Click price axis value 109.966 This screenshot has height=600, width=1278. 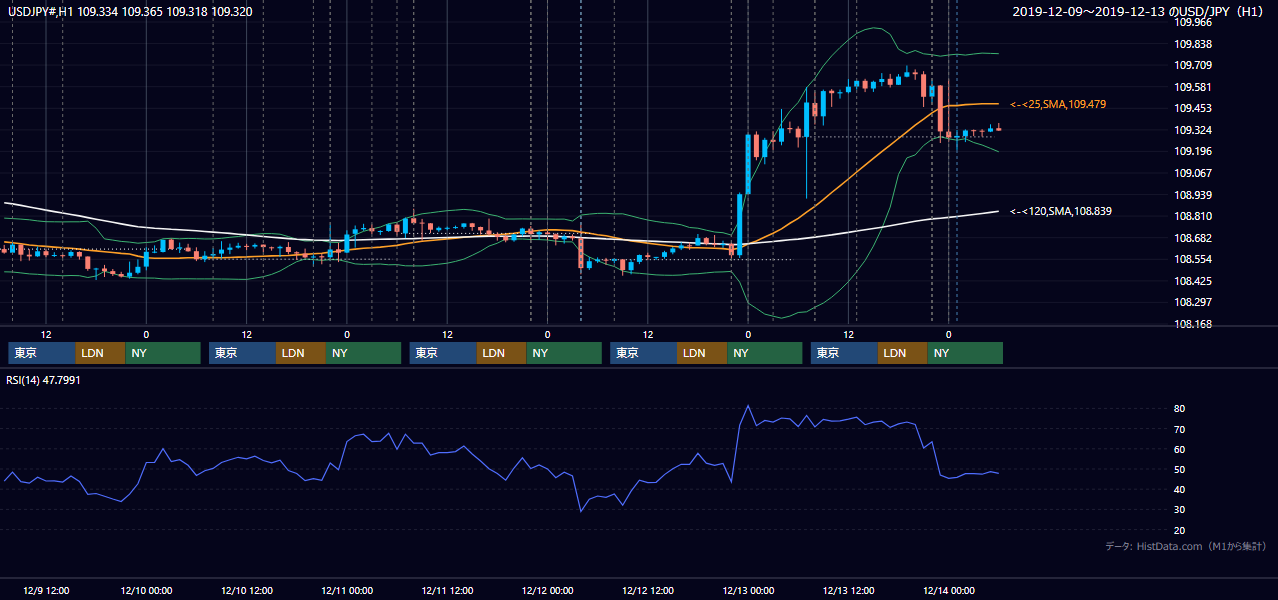click(x=1193, y=22)
